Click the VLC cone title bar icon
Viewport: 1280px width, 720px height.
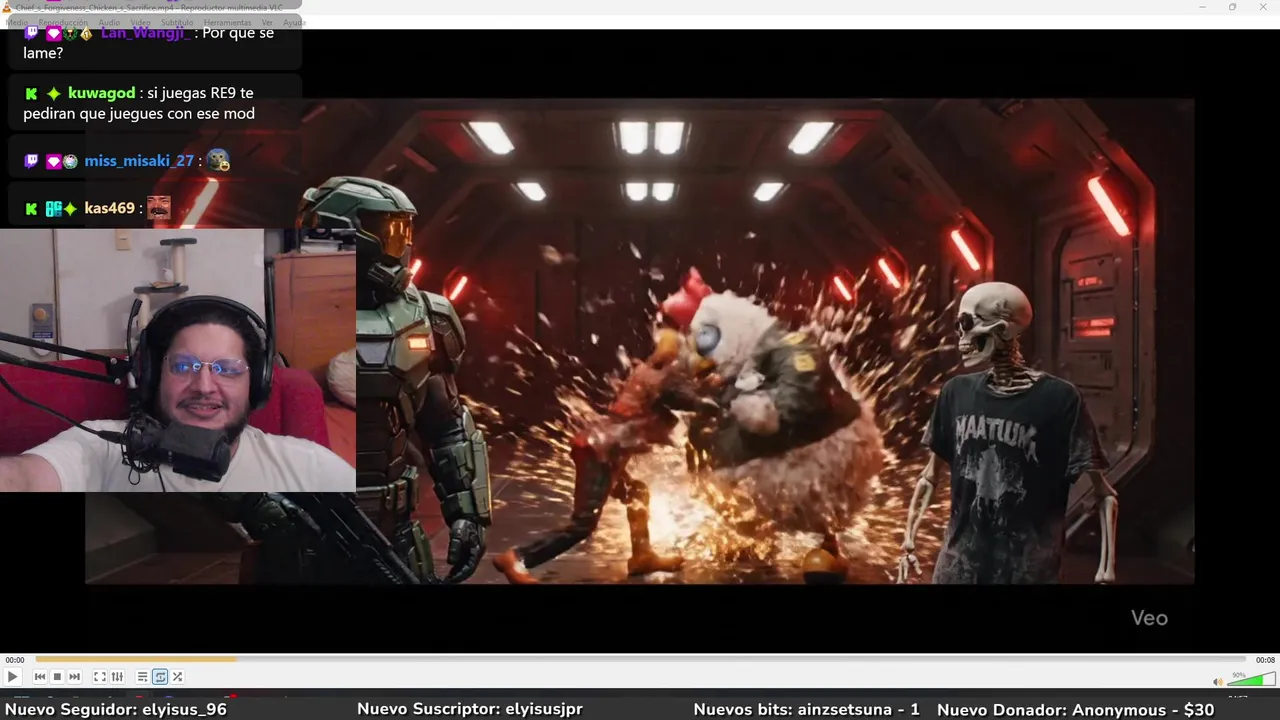(7, 7)
